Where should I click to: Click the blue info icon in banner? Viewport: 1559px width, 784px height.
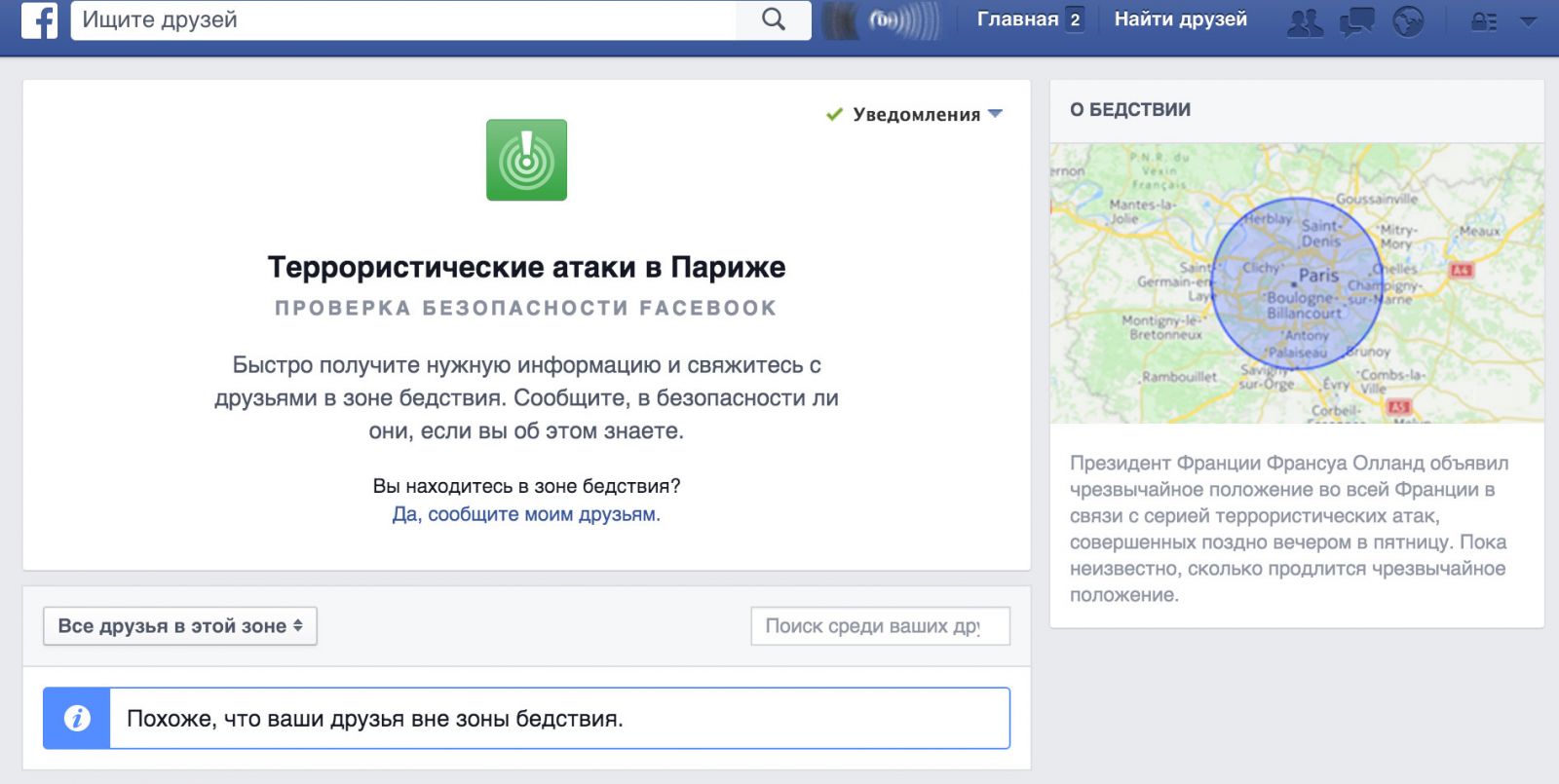(77, 719)
